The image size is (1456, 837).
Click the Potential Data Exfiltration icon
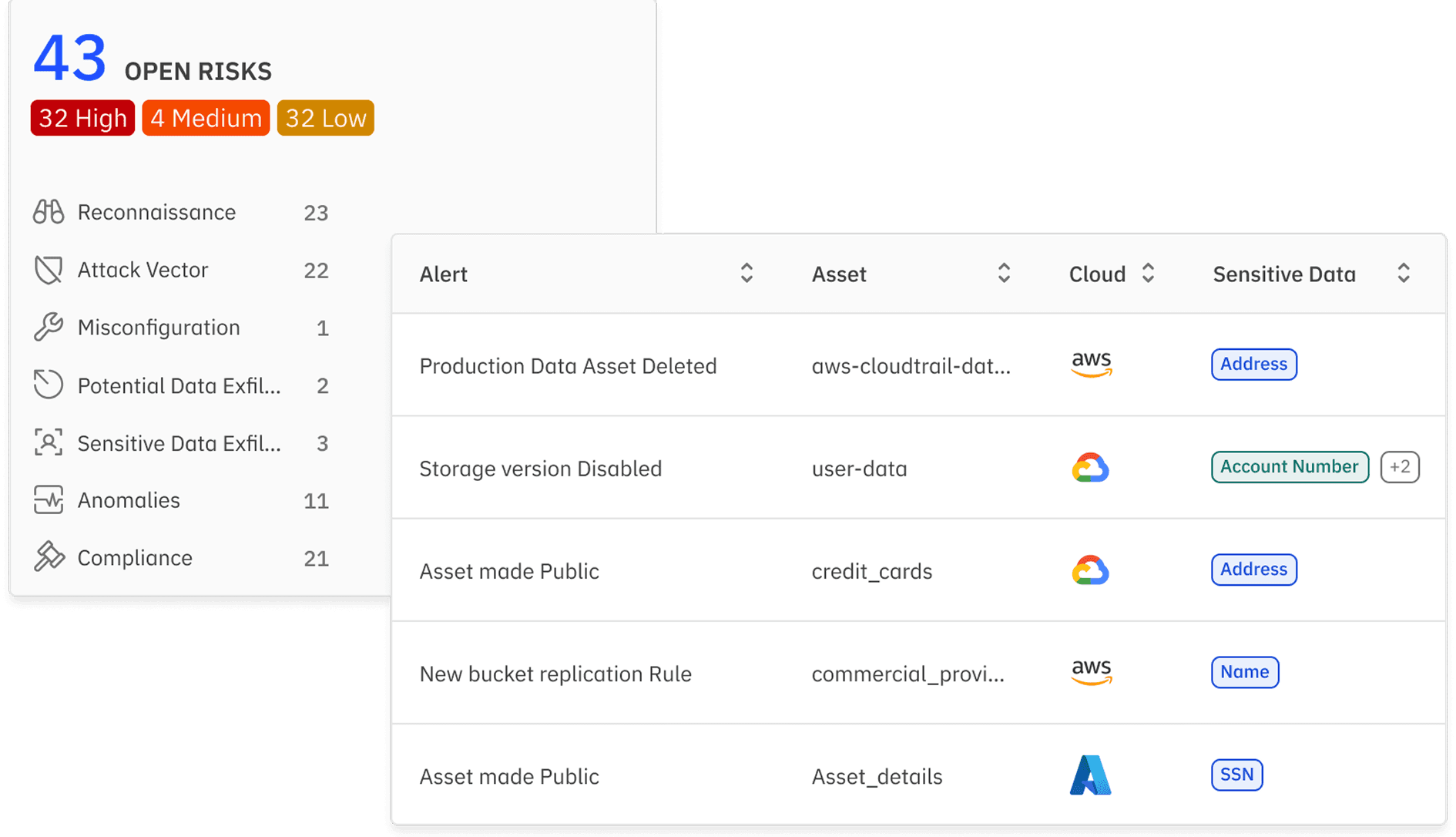pyautogui.click(x=48, y=385)
